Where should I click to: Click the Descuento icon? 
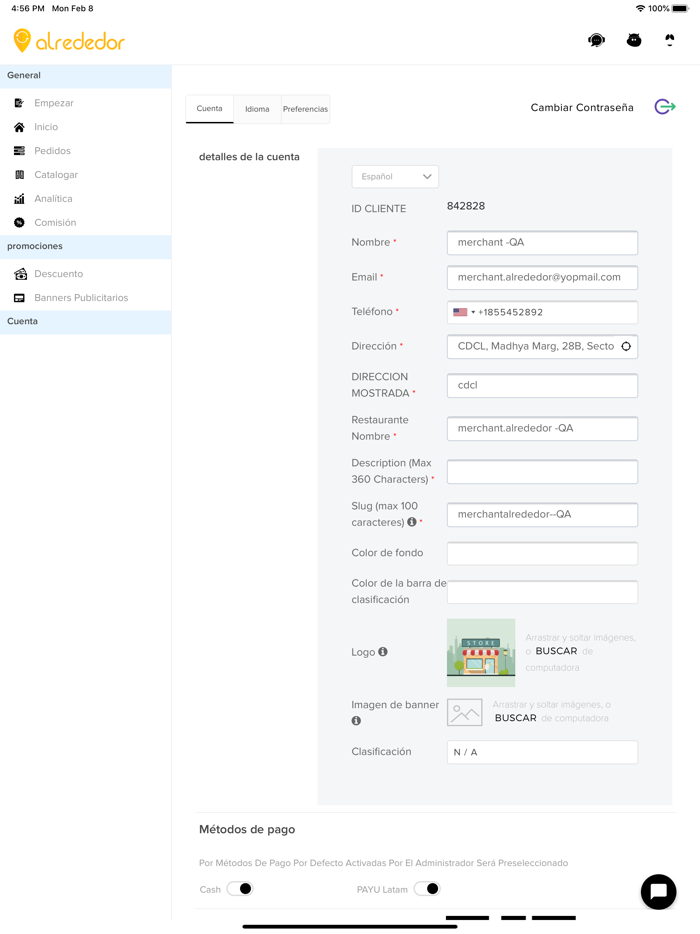pos(20,274)
